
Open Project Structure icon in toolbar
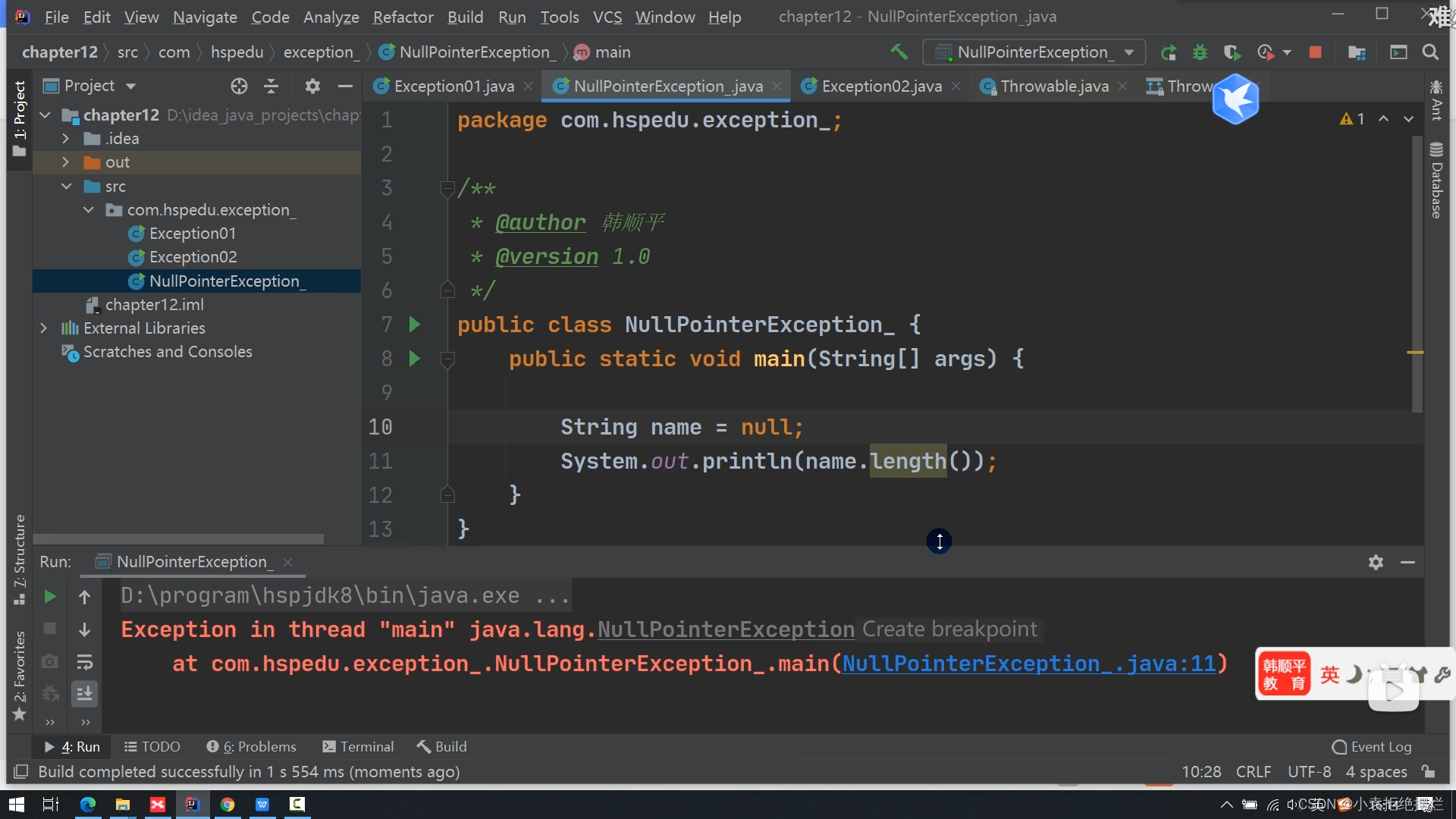click(1357, 52)
